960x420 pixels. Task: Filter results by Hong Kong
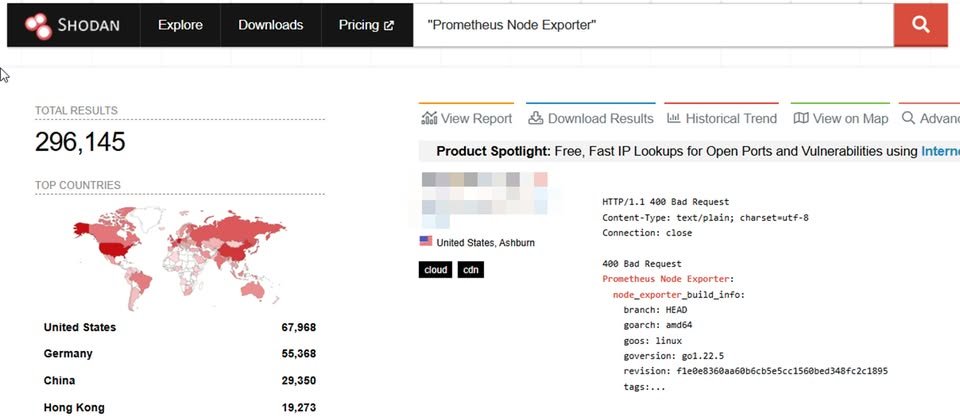(x=74, y=407)
